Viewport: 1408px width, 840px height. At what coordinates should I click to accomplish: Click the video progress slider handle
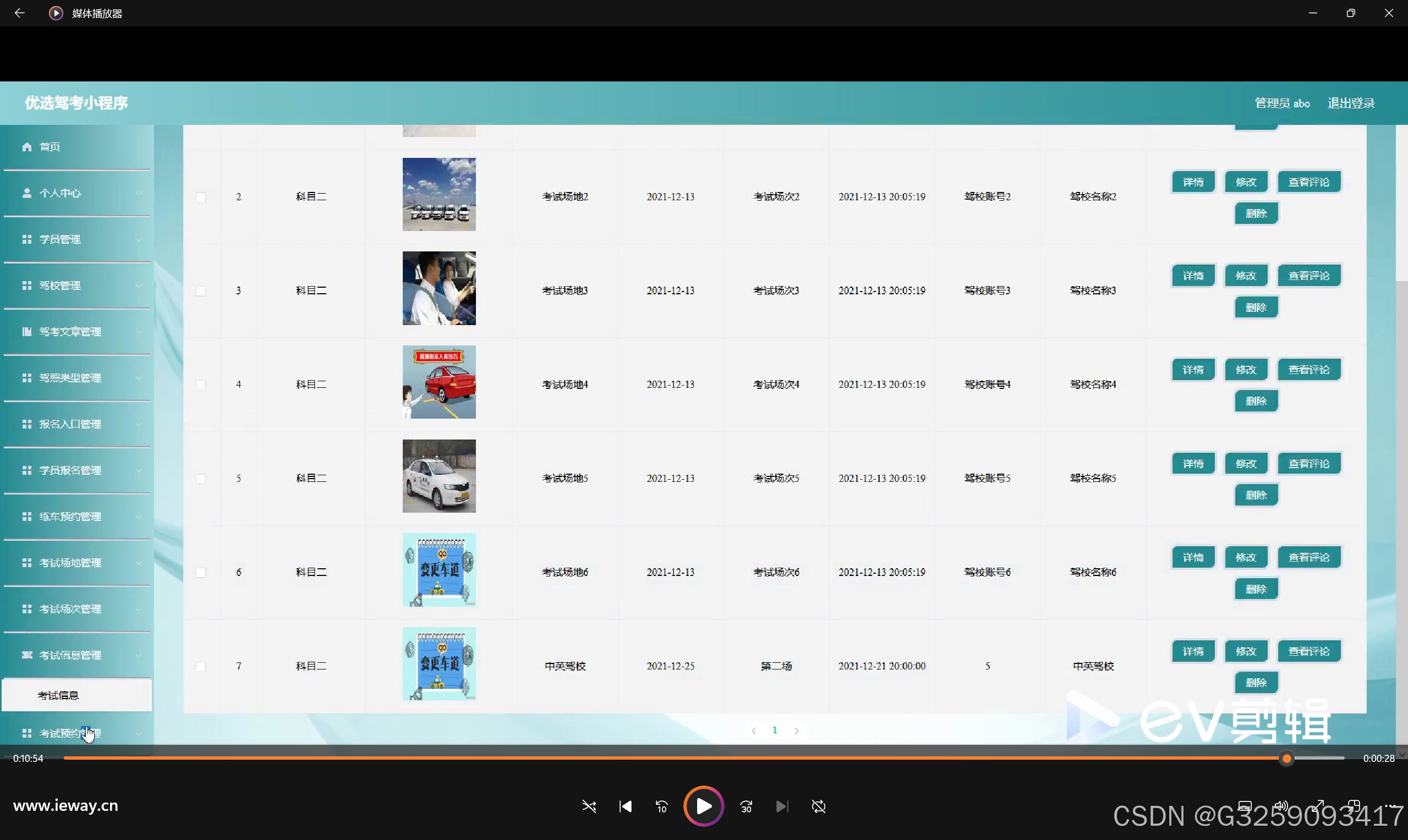point(1286,759)
